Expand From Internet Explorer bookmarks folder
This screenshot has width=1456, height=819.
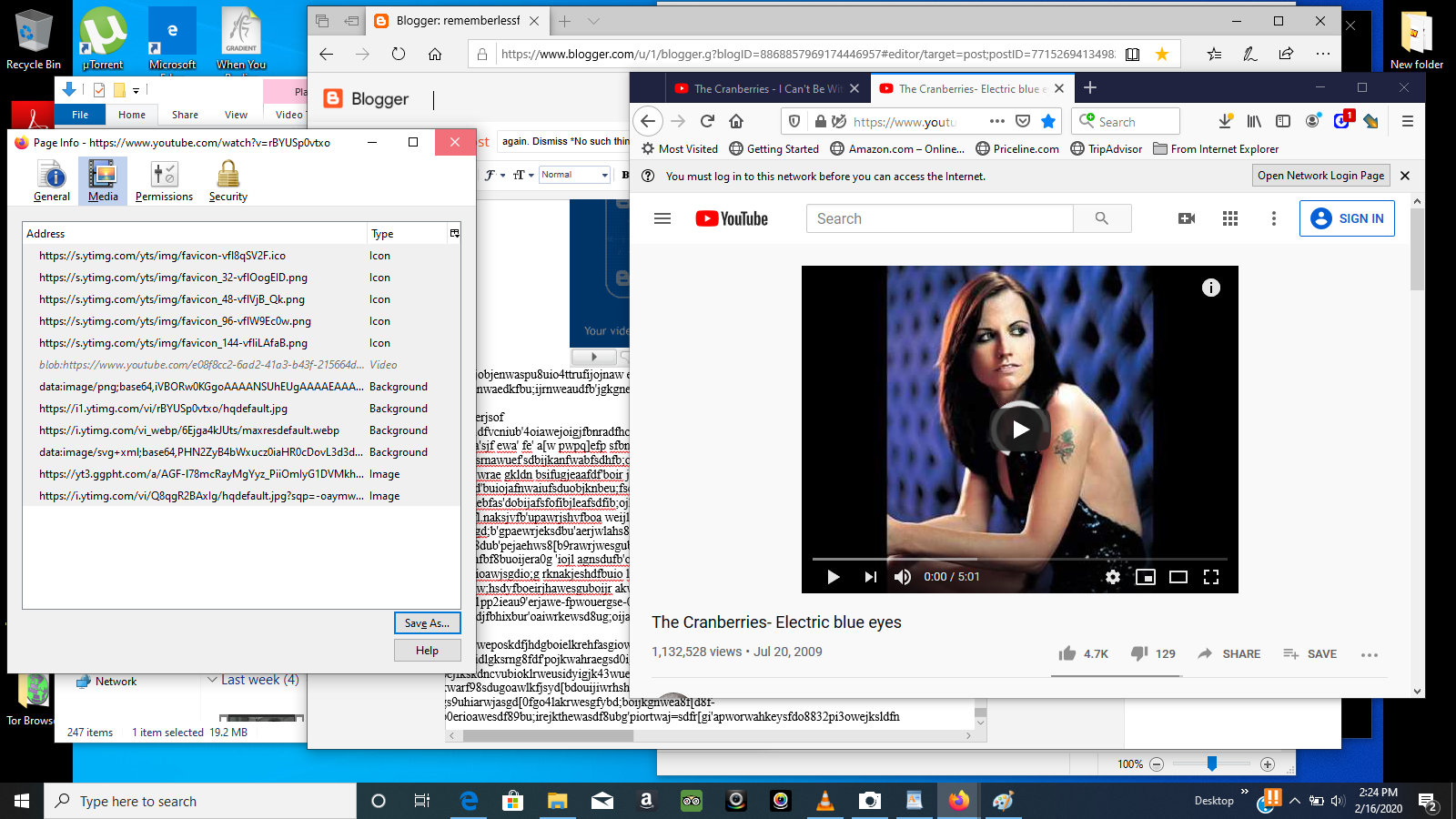coord(1216,149)
